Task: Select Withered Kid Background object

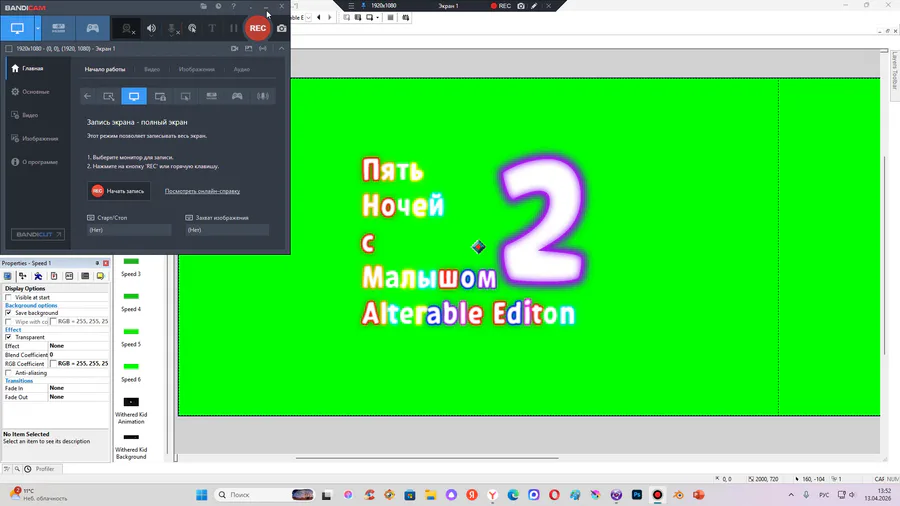Action: coord(131,446)
